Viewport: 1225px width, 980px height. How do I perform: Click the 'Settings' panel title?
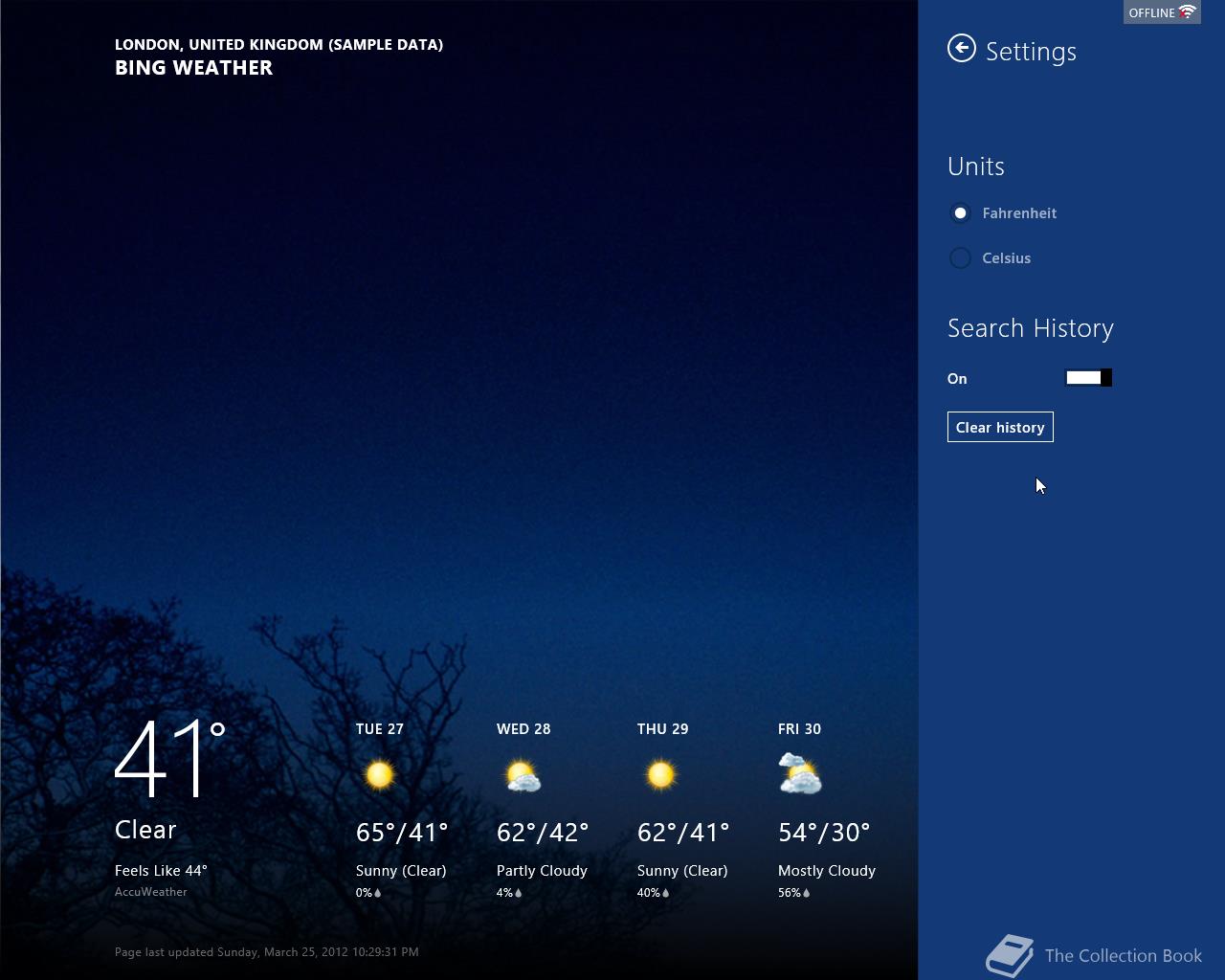(x=1031, y=52)
